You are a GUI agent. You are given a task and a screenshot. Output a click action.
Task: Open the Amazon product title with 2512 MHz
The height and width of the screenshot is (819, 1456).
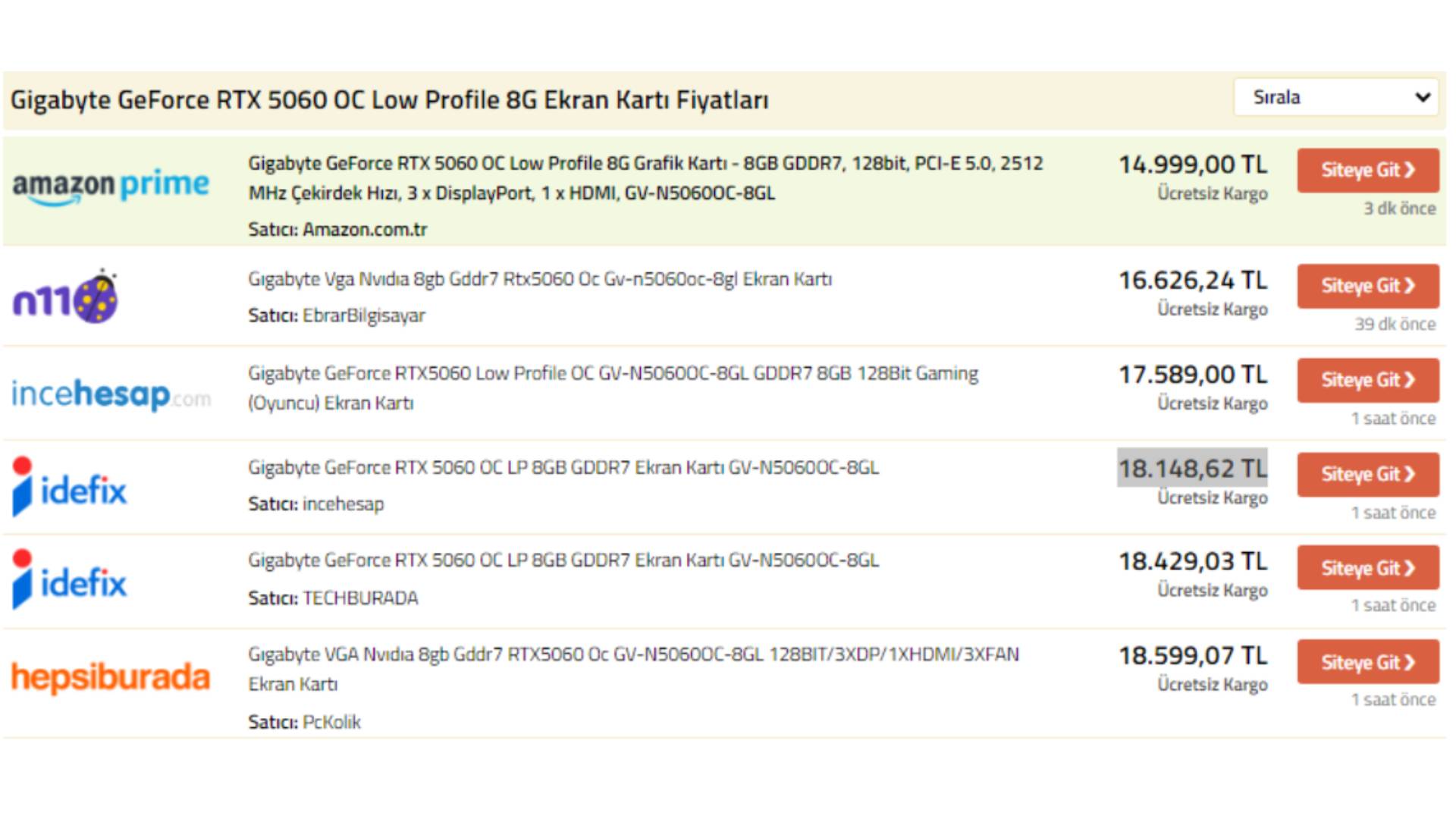pos(645,178)
